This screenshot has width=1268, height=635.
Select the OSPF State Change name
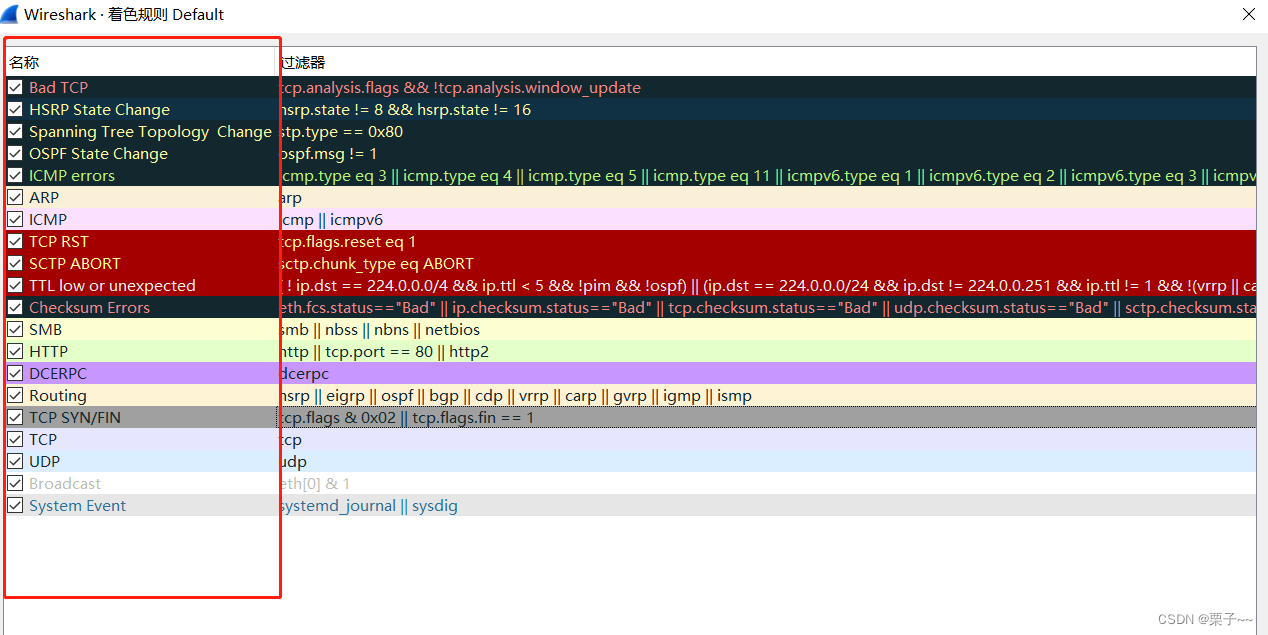pos(98,154)
